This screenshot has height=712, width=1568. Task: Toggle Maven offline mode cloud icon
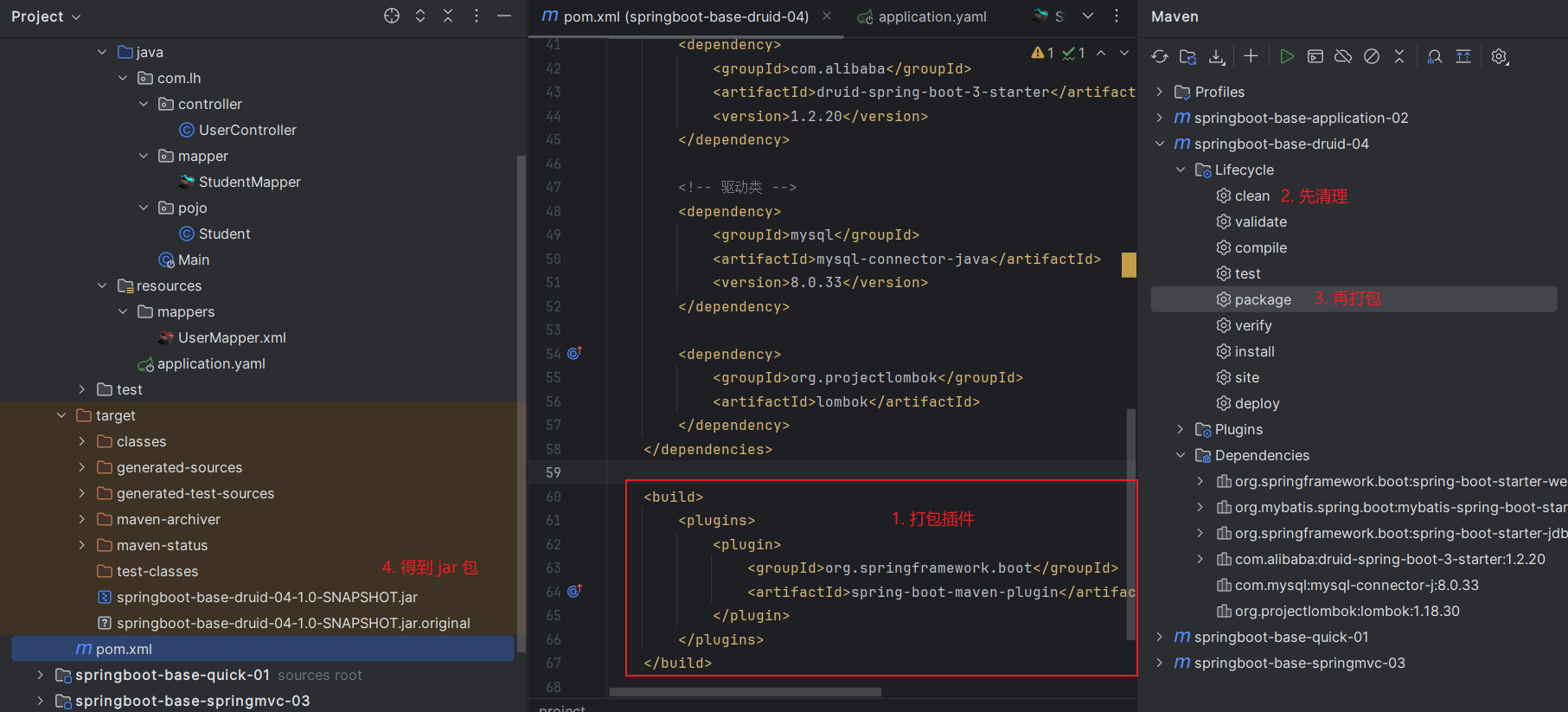point(1343,56)
